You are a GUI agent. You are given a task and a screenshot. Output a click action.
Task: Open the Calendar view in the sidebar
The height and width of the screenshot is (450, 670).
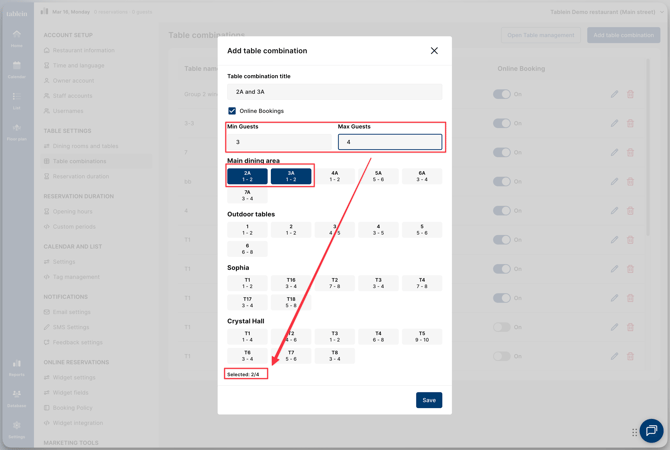[16, 69]
